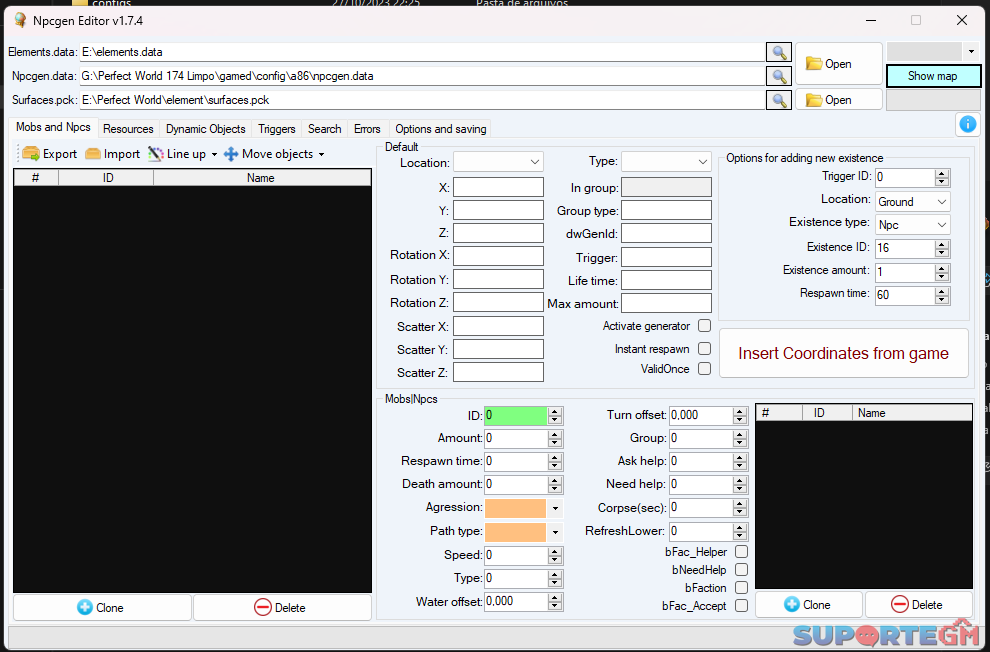The height and width of the screenshot is (652, 990).
Task: Click the Speed stepper arrows
Action: click(x=555, y=555)
